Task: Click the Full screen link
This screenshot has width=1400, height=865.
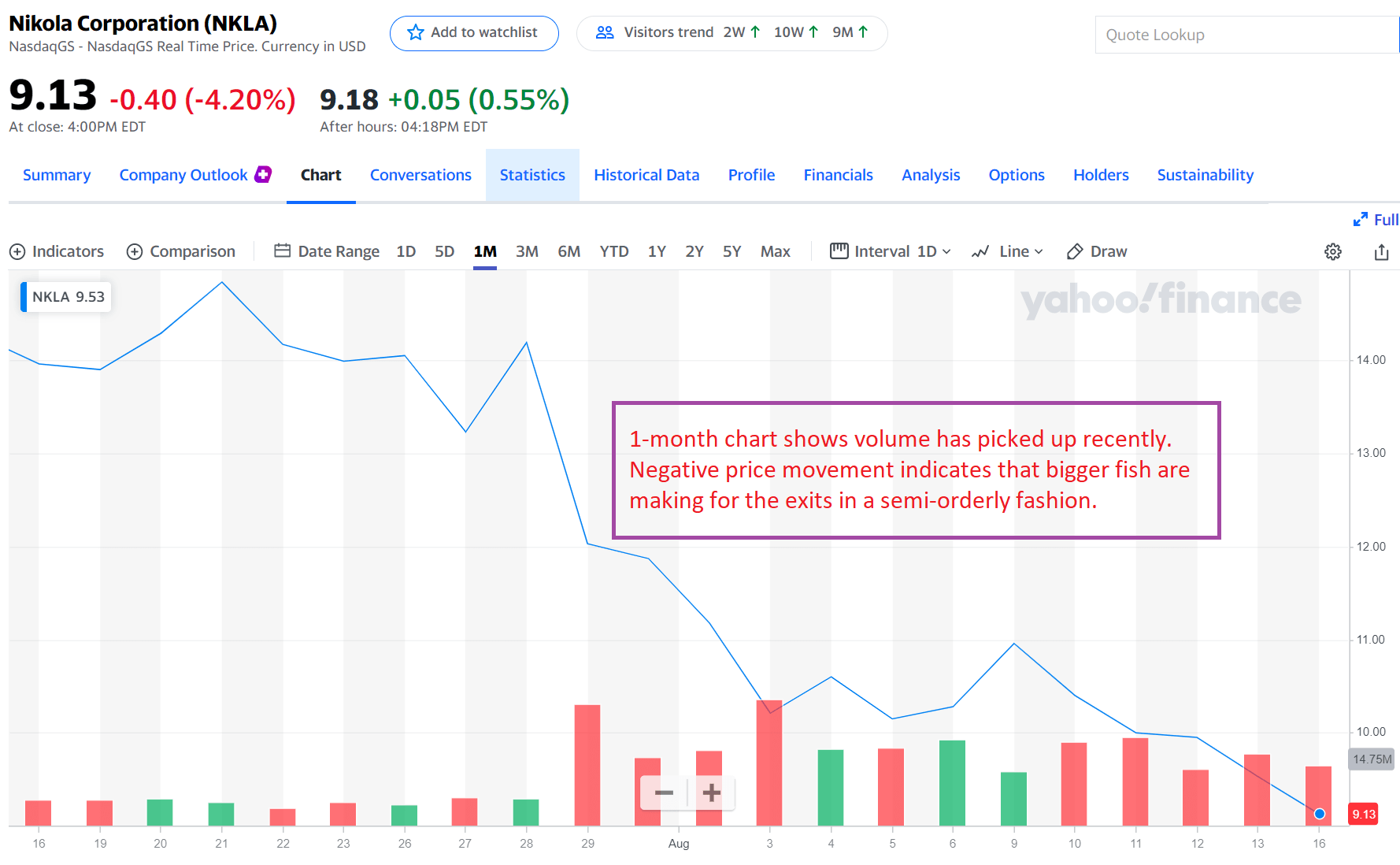Action: click(x=1376, y=219)
